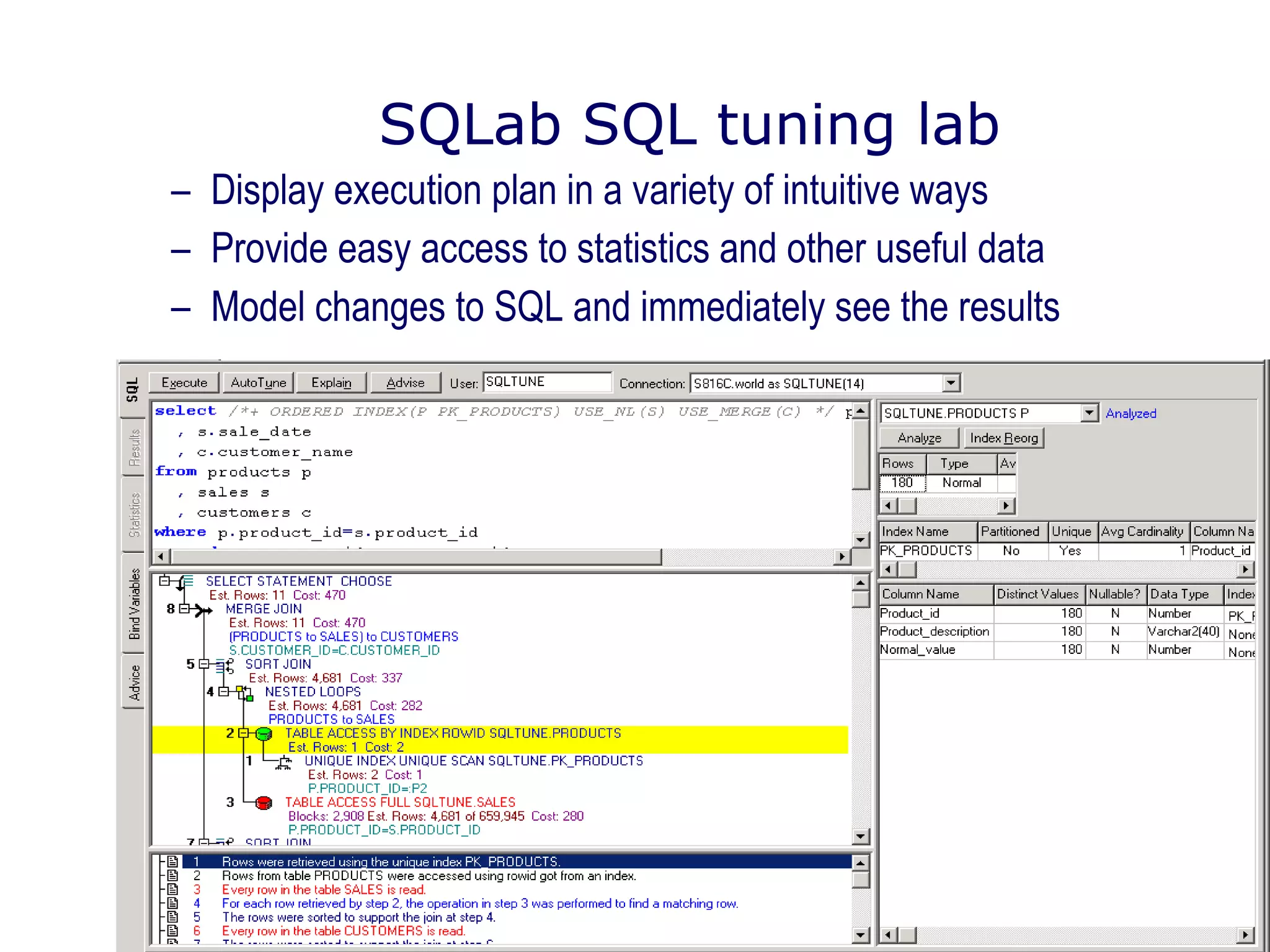The height and width of the screenshot is (952, 1270).
Task: Select TABLE ACCESS FULL SQLTUNE.SALES row
Action: [x=400, y=802]
